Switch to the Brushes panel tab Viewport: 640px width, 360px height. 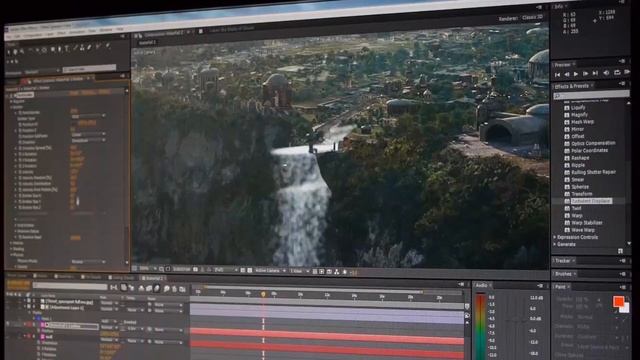pyautogui.click(x=563, y=273)
